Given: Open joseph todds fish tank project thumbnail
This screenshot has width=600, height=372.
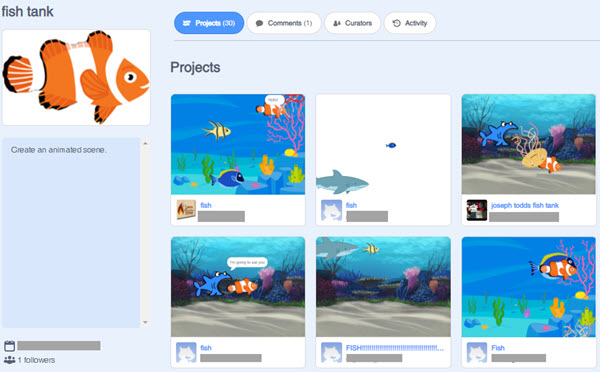Looking at the screenshot, I should pos(528,144).
